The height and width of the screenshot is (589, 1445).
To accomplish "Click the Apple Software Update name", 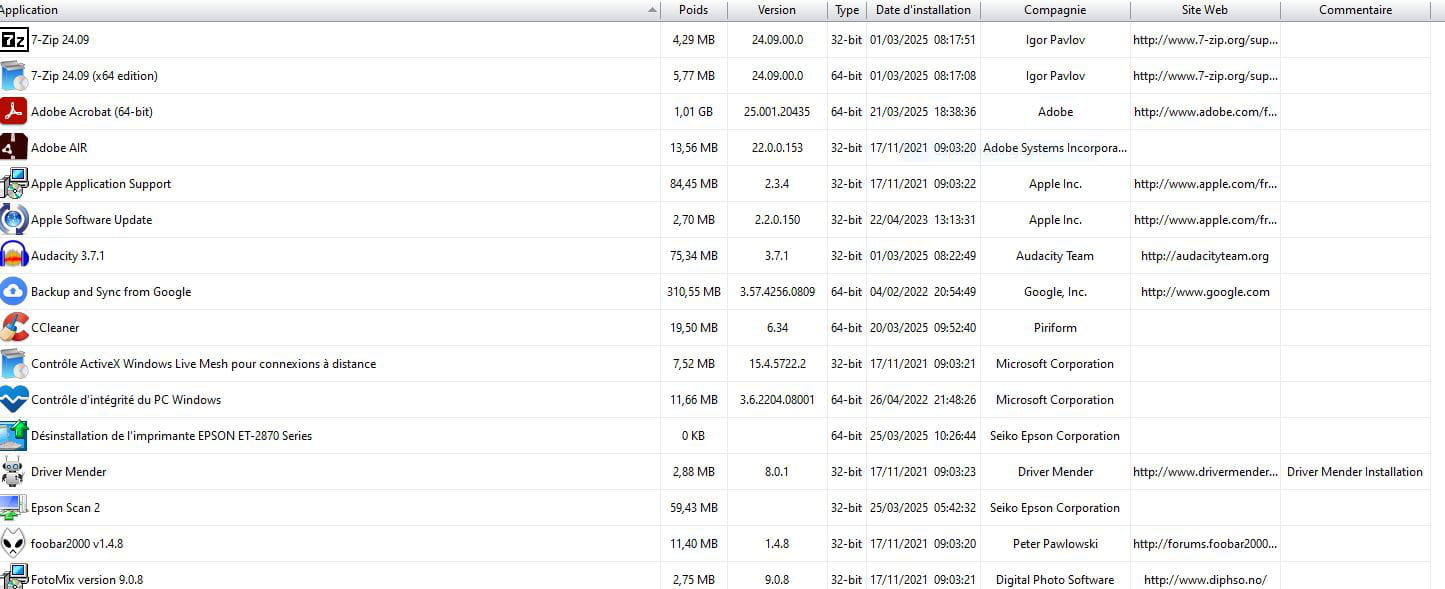I will click(92, 220).
